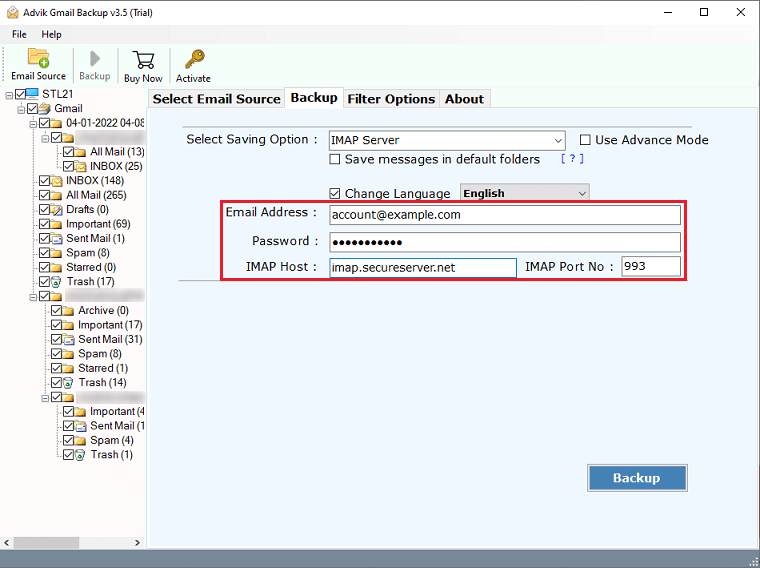This screenshot has height=568, width=760.
Task: Click the tree scrollbar left arrow
Action: coord(7,543)
